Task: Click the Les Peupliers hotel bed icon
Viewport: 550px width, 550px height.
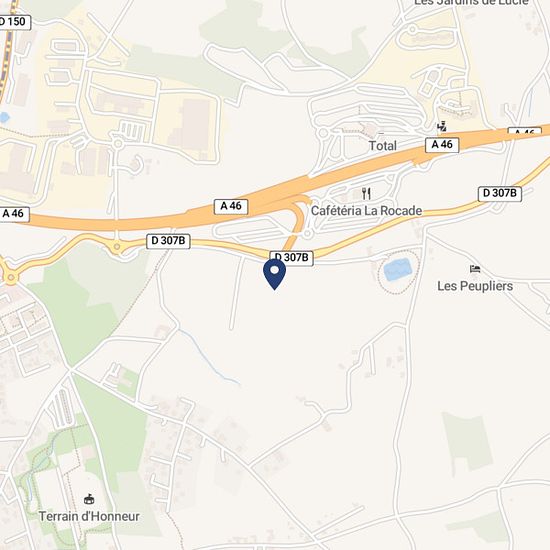Action: pyautogui.click(x=475, y=269)
